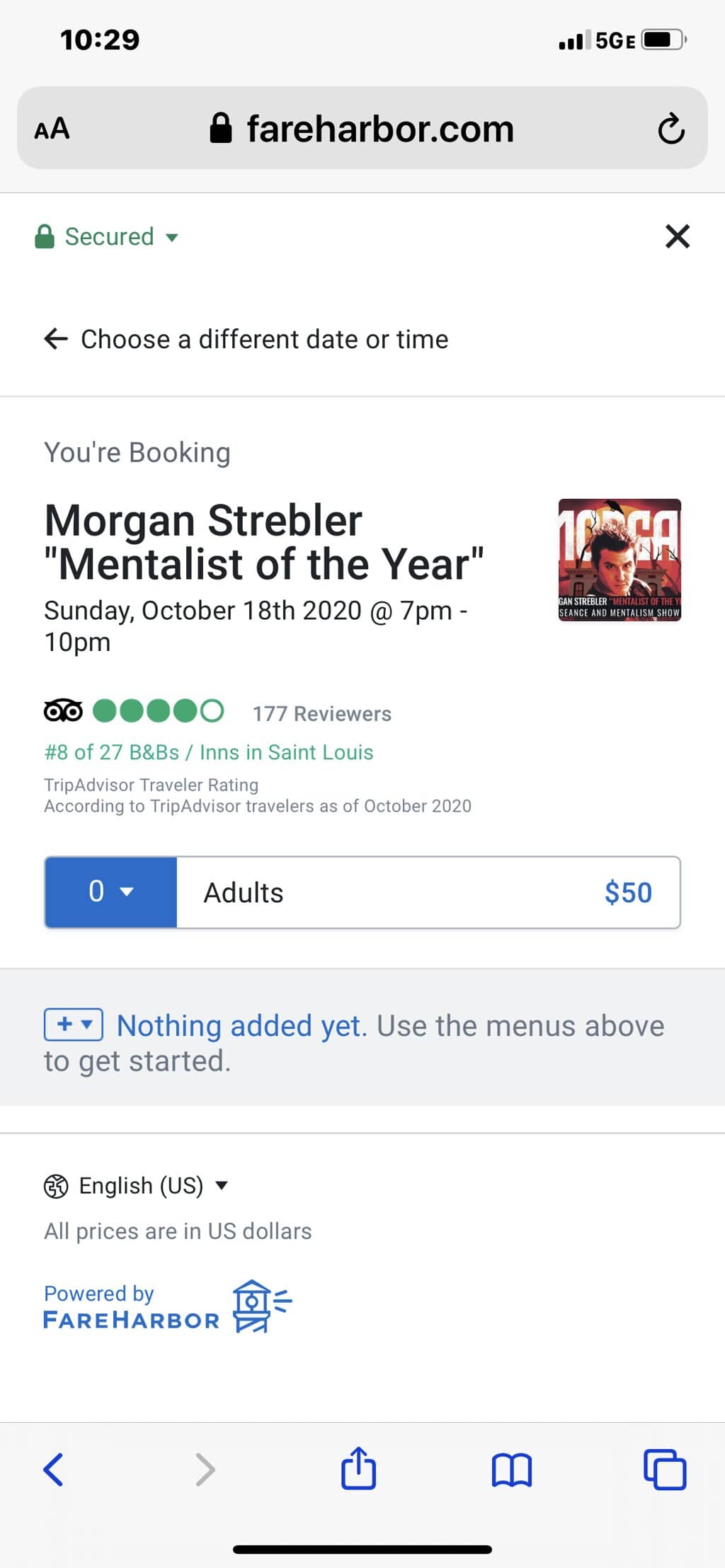
Task: Show open tabs in Safari
Action: (664, 1470)
